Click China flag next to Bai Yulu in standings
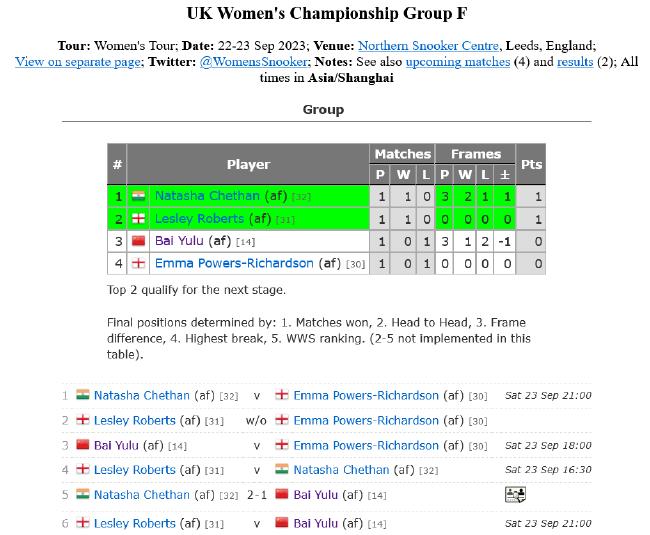 [138, 241]
